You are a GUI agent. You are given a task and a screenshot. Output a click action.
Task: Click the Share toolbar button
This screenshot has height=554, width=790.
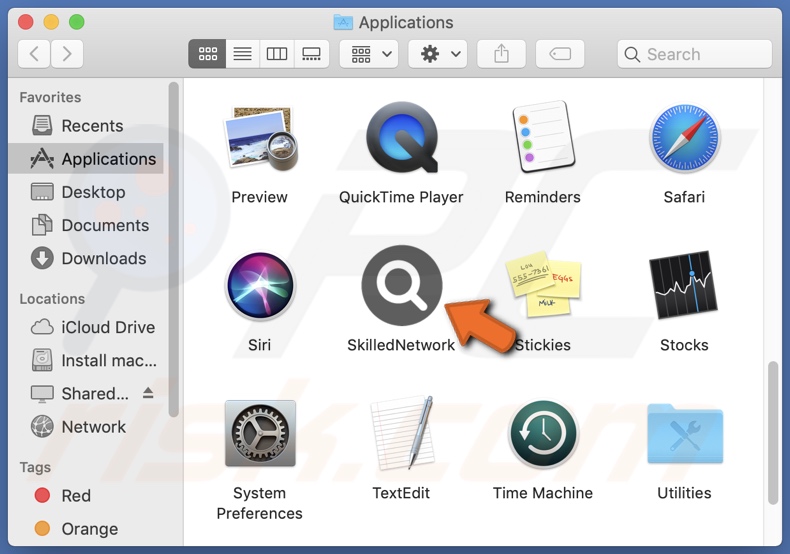click(502, 54)
